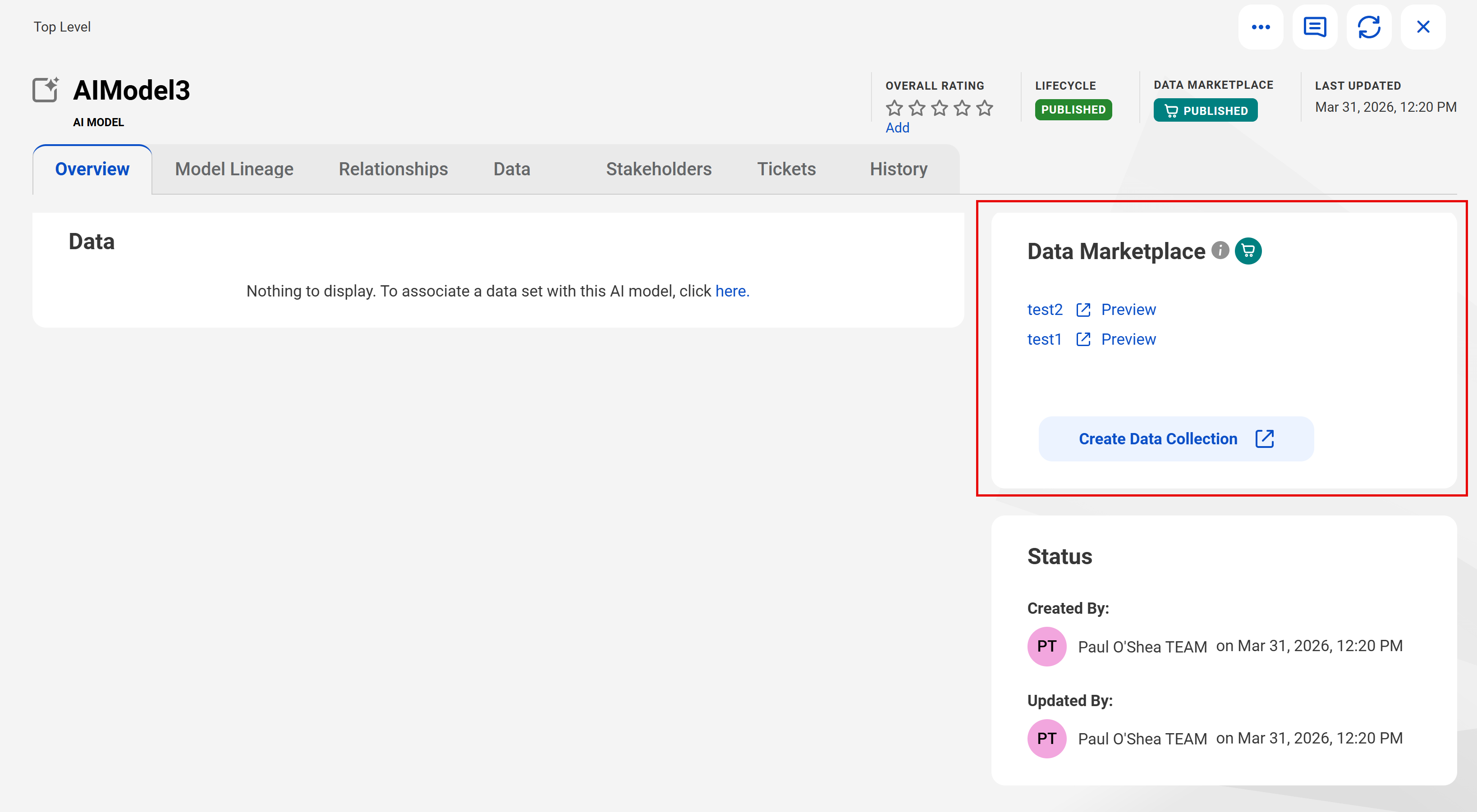Screen dimensions: 1477x812
Task: Preview the test2 collection
Action: 1128,310
